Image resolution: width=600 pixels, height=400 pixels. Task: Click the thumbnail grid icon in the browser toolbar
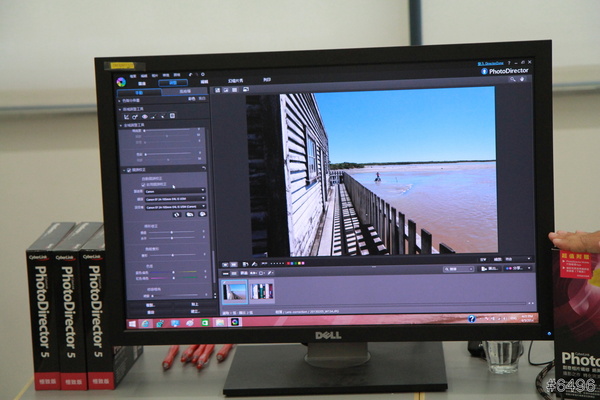pyautogui.click(x=234, y=273)
